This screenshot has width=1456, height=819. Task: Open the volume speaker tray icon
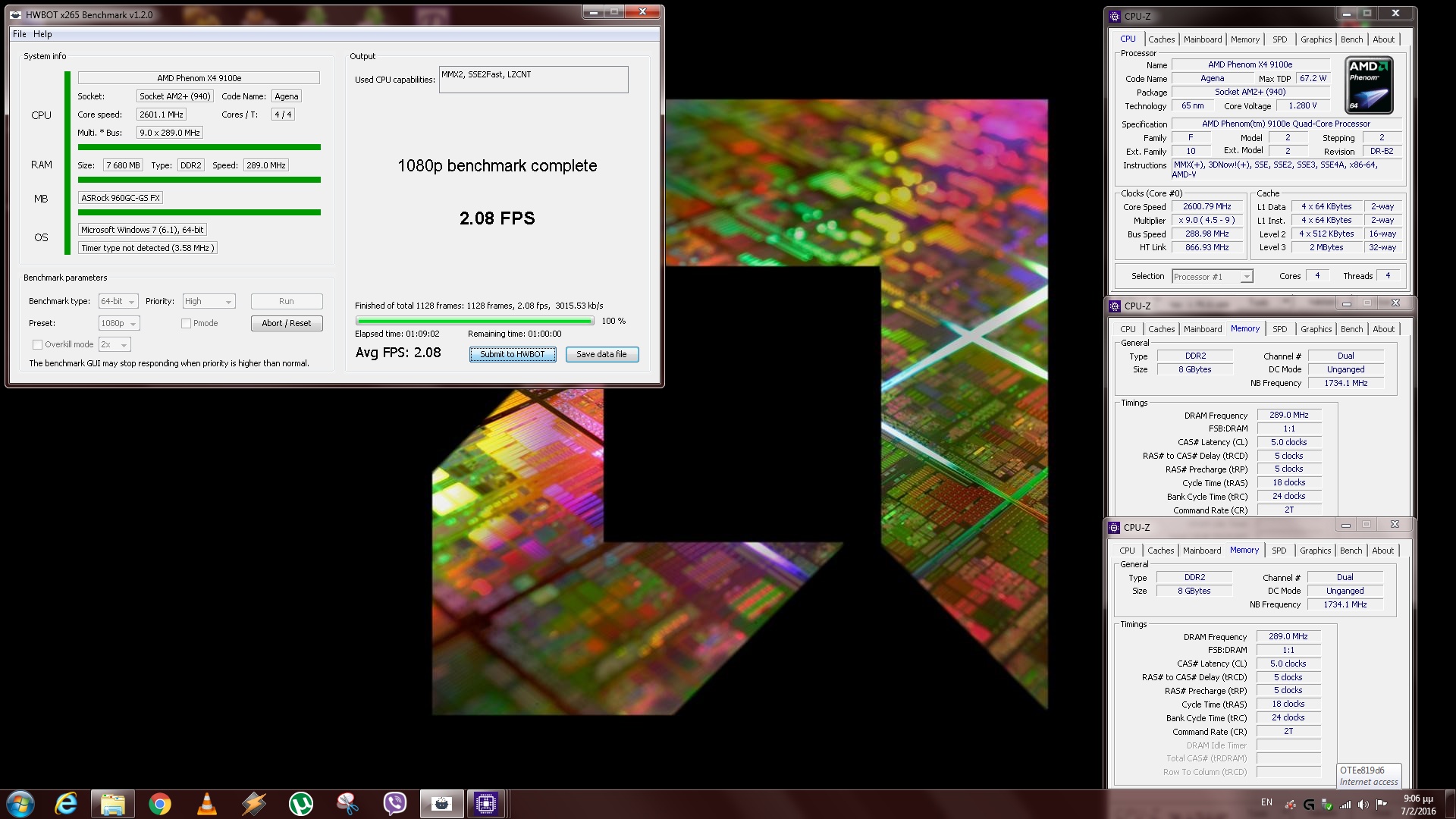[x=1363, y=805]
